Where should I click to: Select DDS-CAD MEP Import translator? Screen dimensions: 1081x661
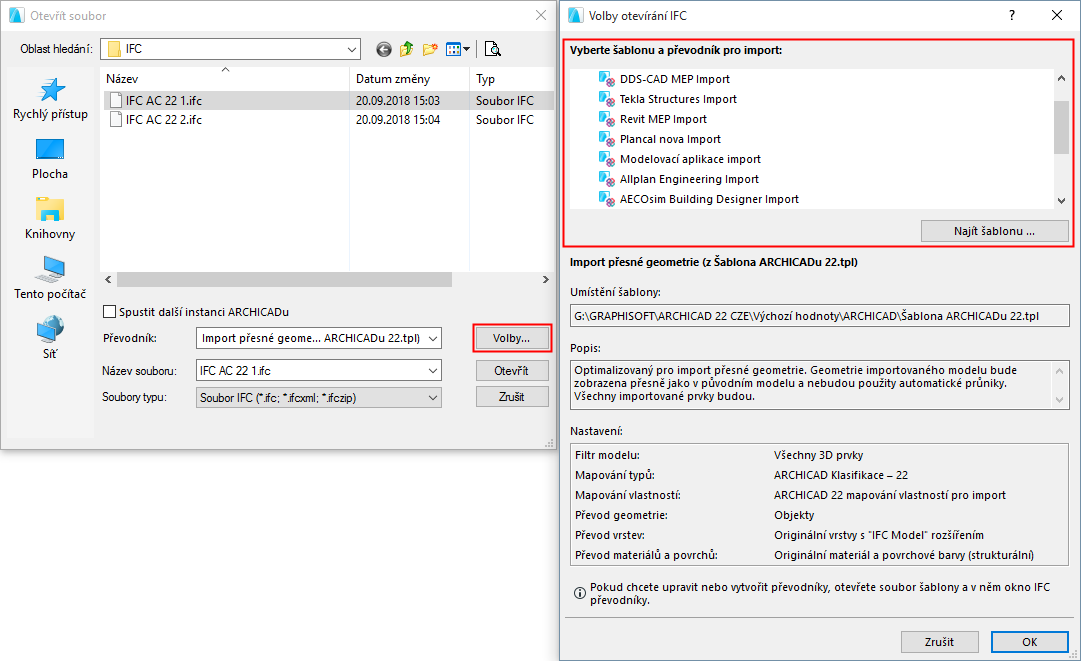point(674,79)
